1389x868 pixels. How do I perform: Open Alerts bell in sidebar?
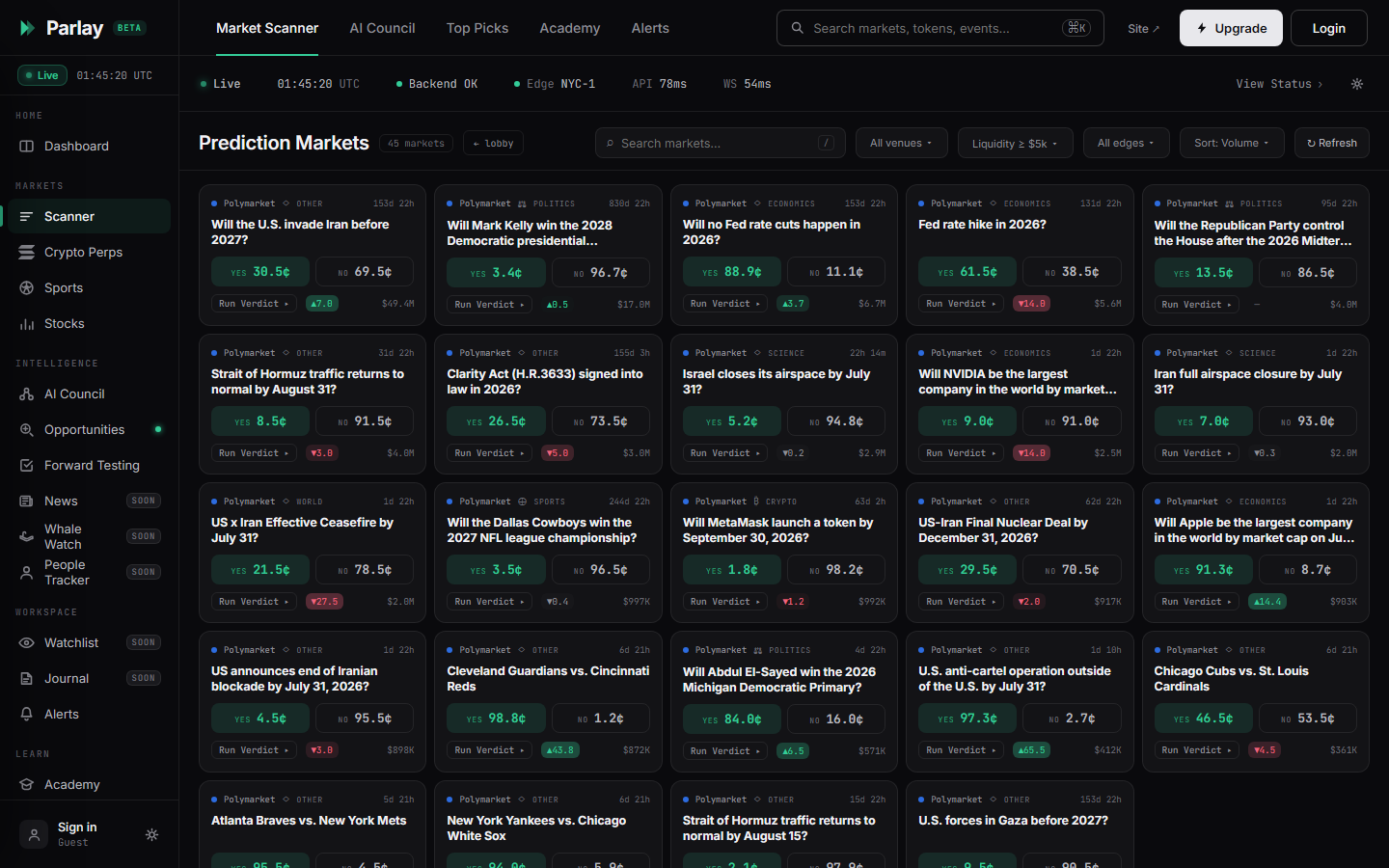tap(89, 714)
